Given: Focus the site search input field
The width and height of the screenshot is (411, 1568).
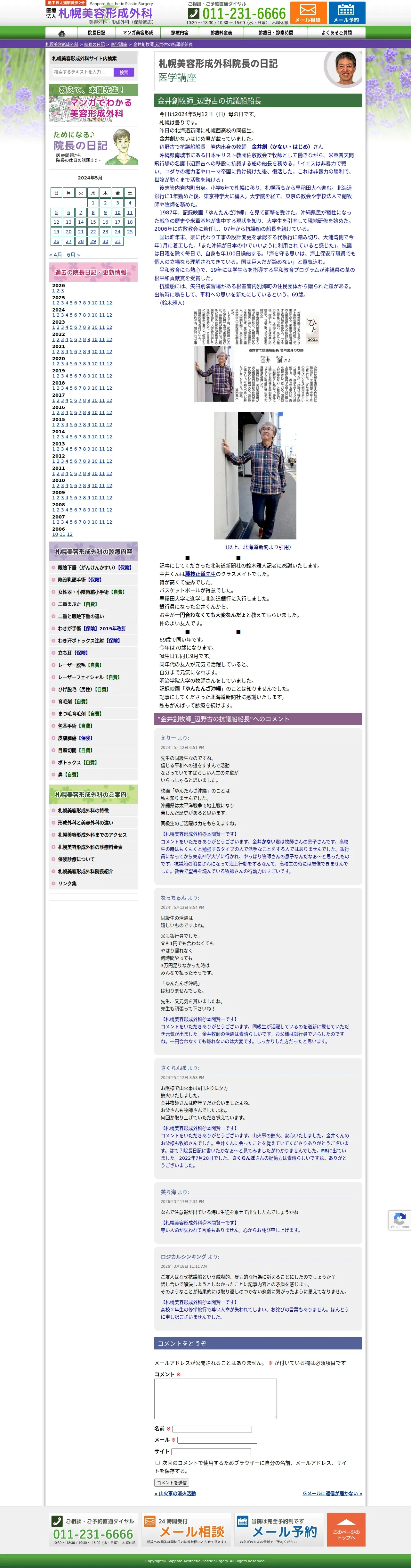Looking at the screenshot, I should pyautogui.click(x=82, y=72).
